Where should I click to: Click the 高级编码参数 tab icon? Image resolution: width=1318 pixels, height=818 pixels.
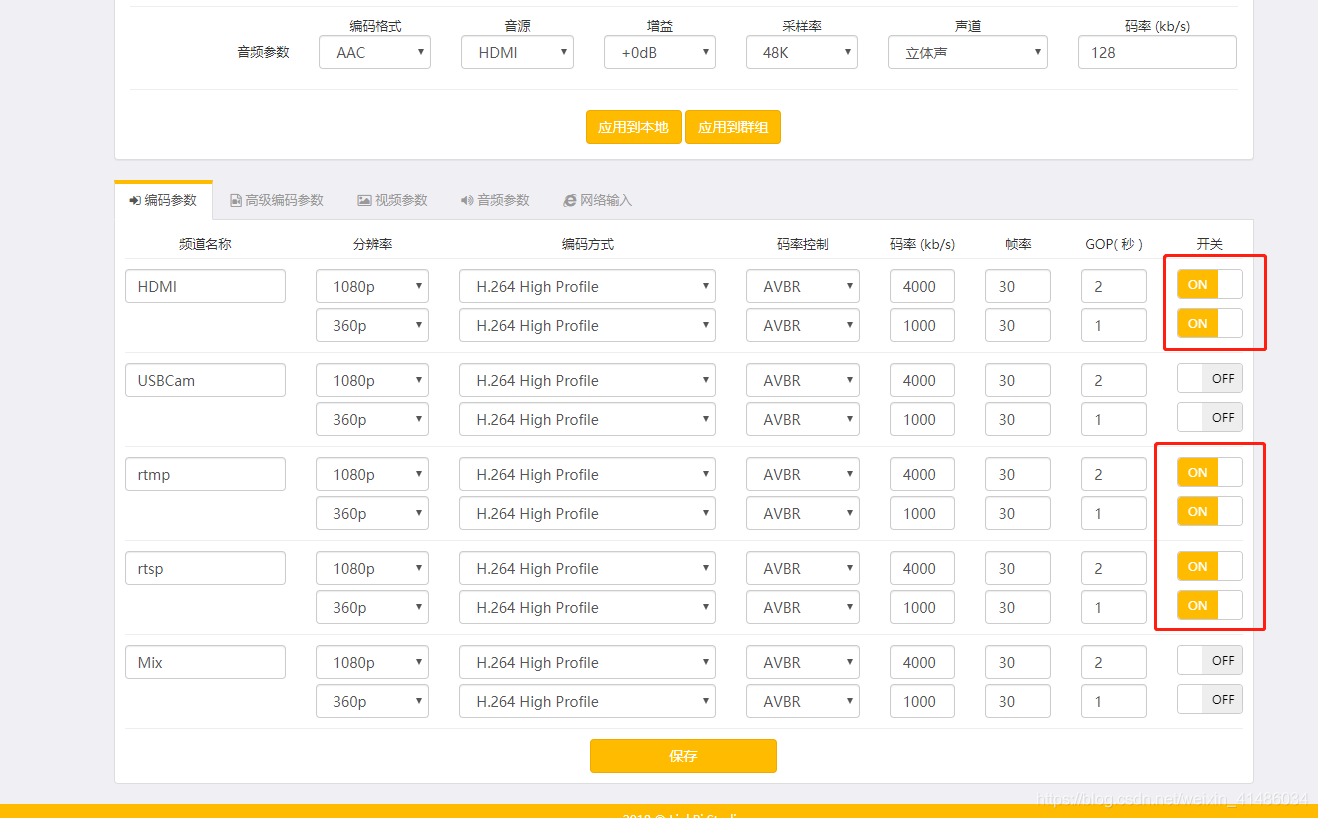[x=236, y=200]
